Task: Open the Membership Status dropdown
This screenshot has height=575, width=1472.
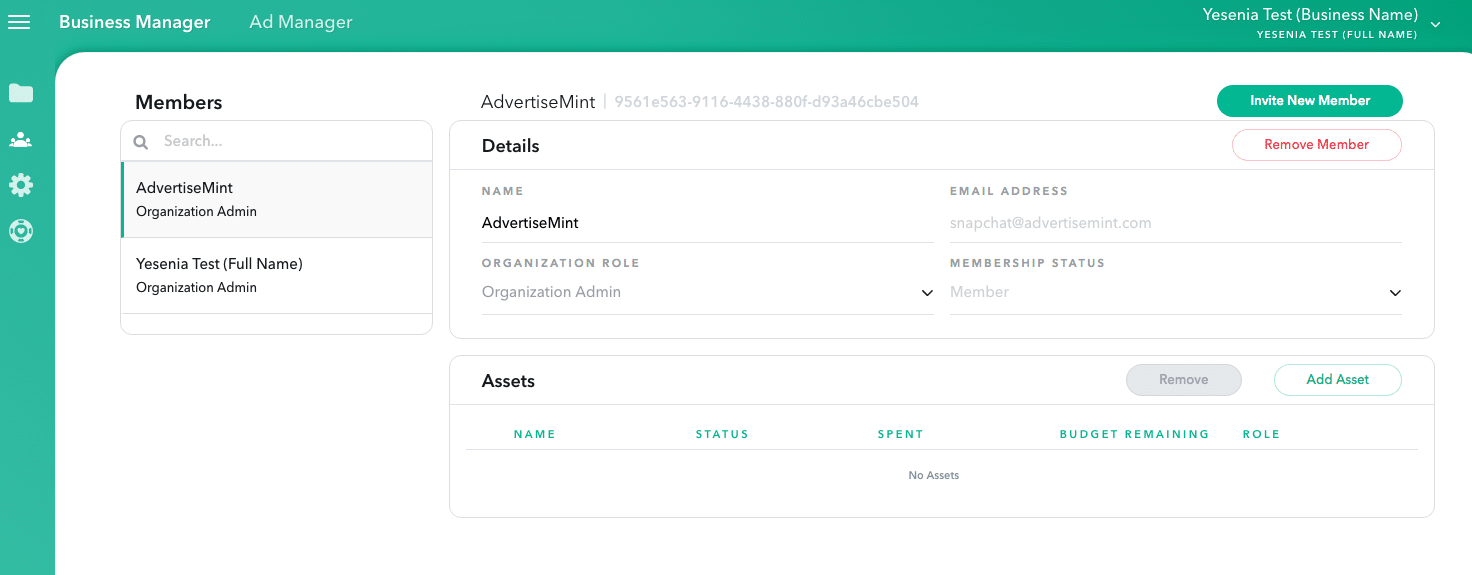Action: (x=1176, y=292)
